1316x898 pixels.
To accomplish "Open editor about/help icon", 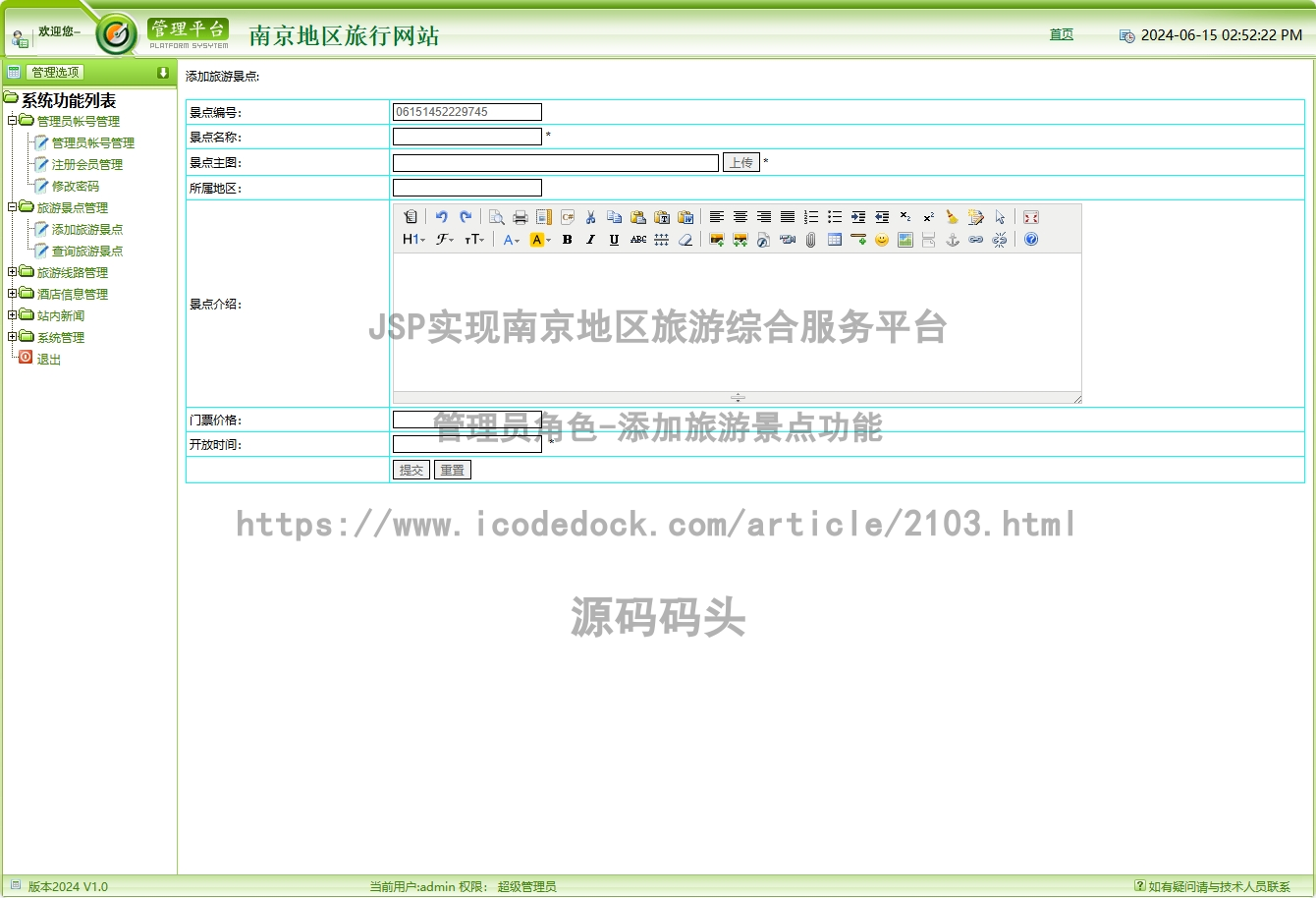I will (x=1031, y=240).
